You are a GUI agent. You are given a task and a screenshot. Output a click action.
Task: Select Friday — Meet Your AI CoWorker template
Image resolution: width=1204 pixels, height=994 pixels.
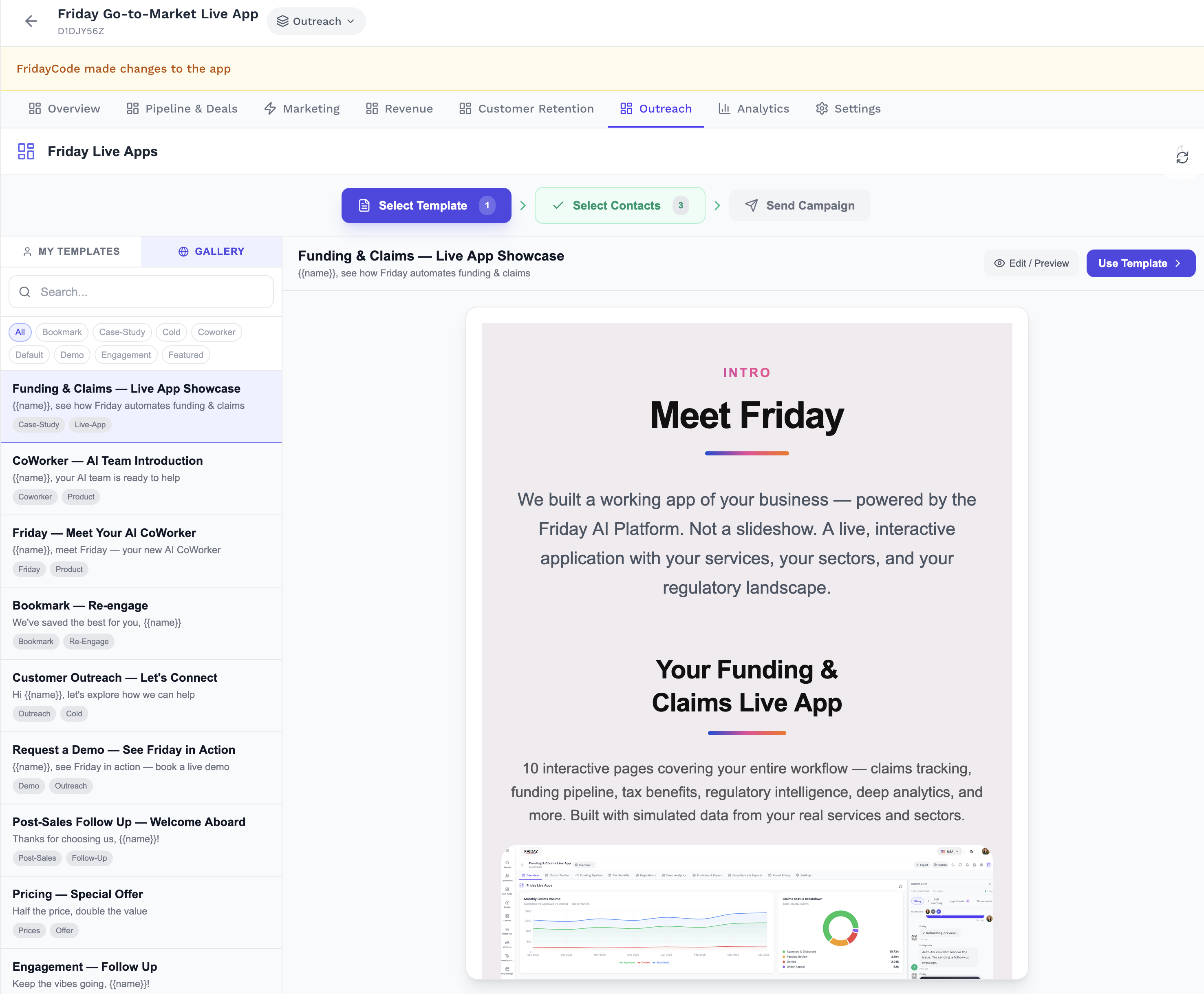[141, 551]
